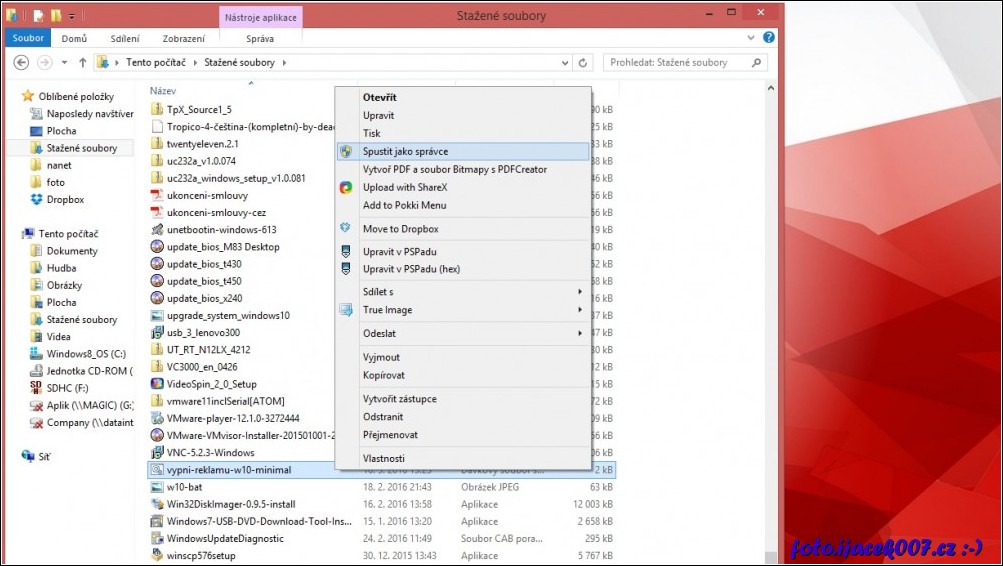1003x566 pixels.
Task: Choose Spustit jako správce from context menu
Action: pos(405,151)
